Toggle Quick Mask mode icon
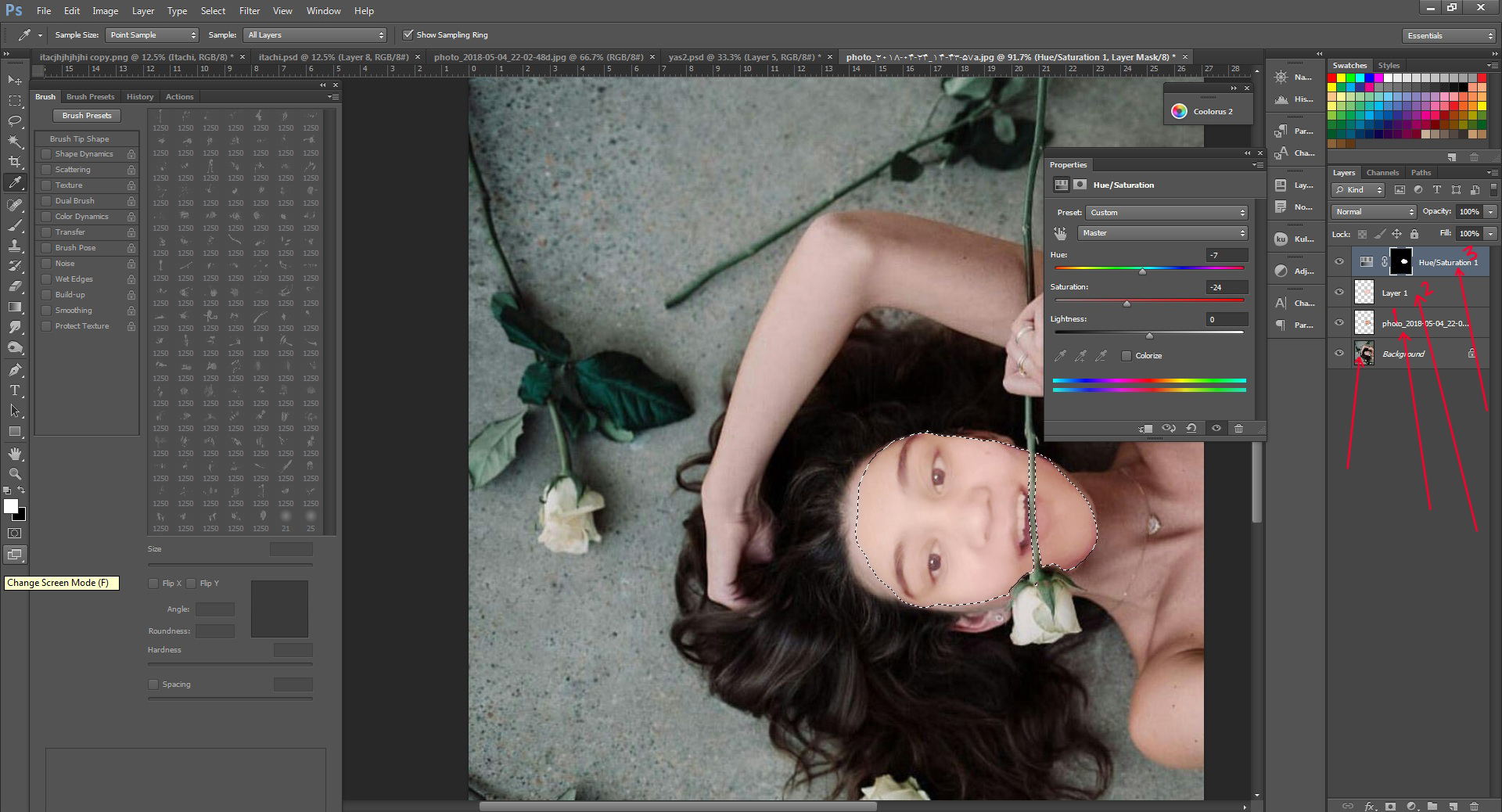This screenshot has width=1502, height=812. (15, 534)
